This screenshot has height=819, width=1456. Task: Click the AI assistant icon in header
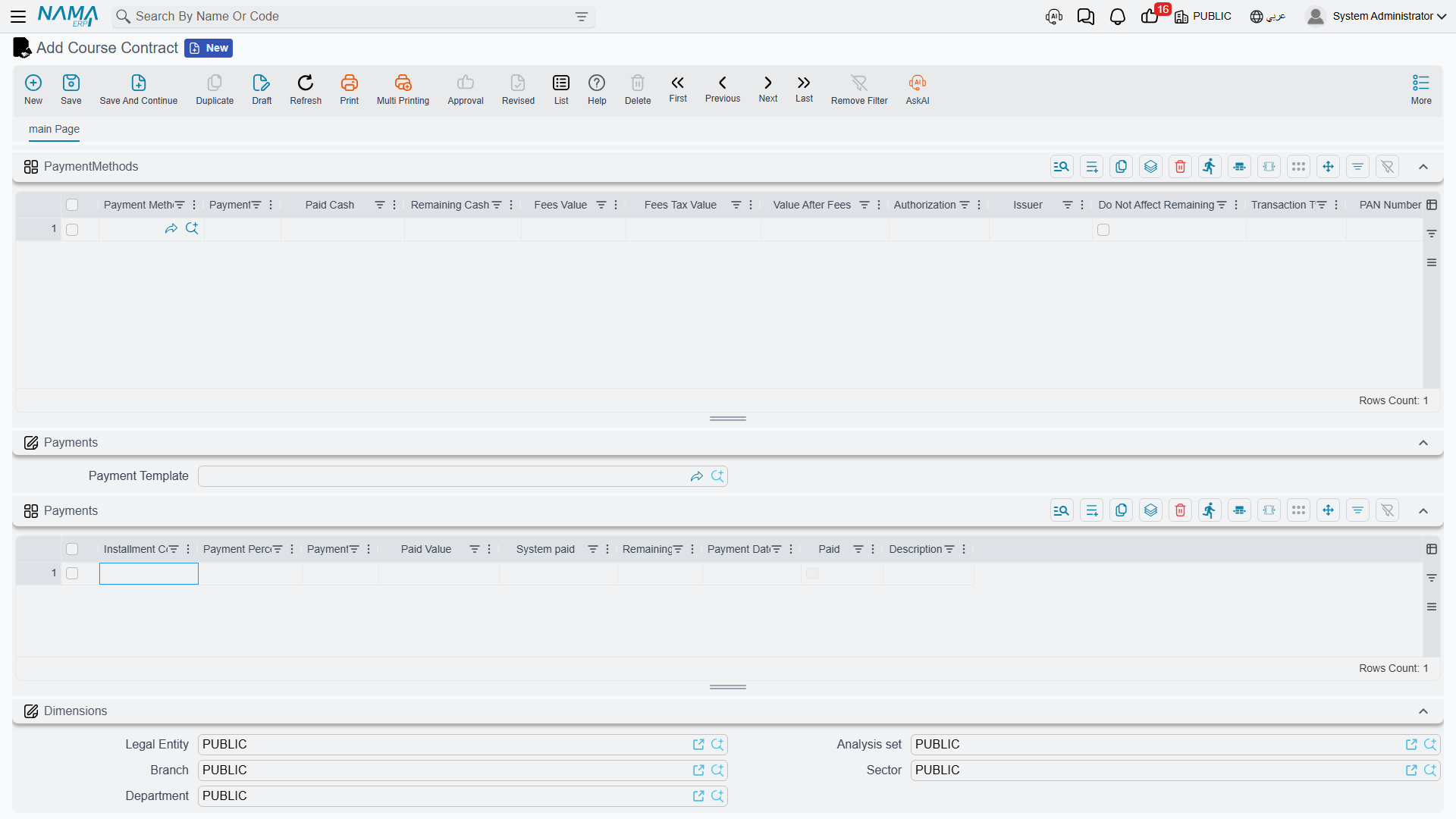[1053, 17]
